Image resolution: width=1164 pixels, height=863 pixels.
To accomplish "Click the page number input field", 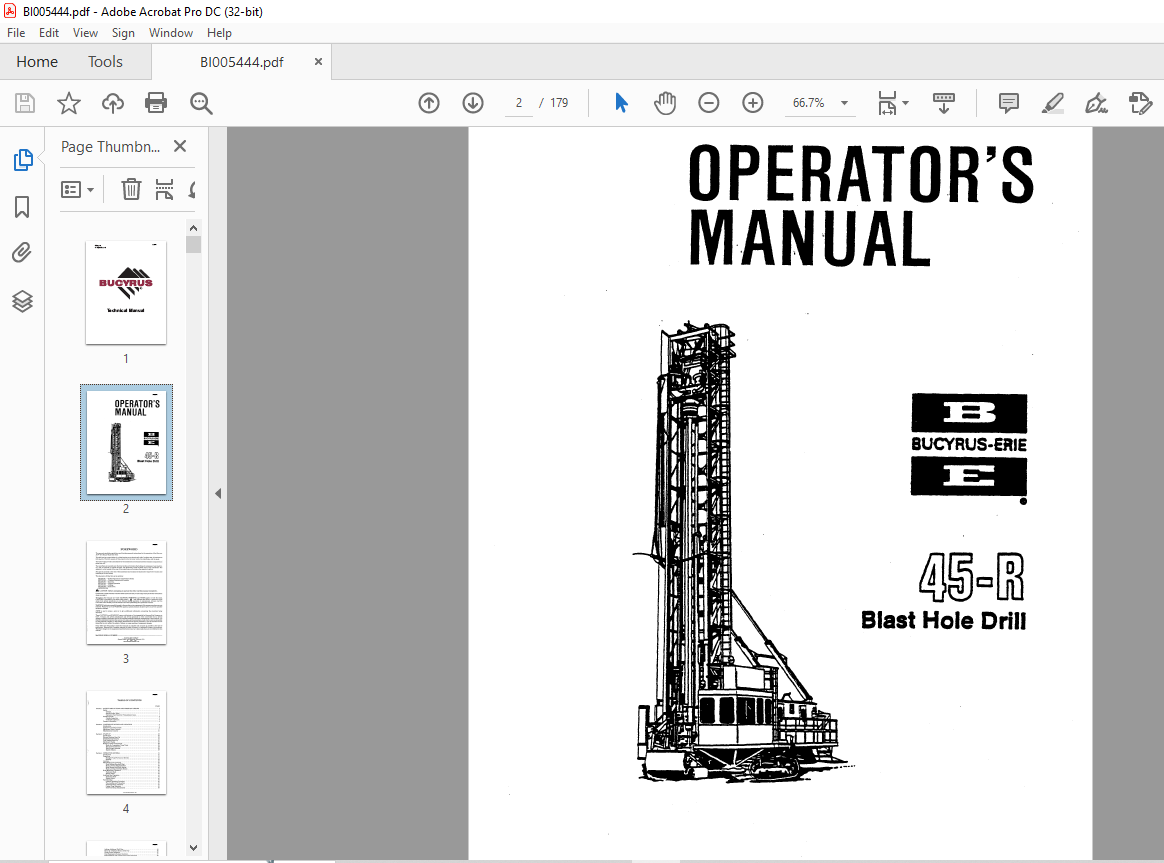I will point(519,103).
